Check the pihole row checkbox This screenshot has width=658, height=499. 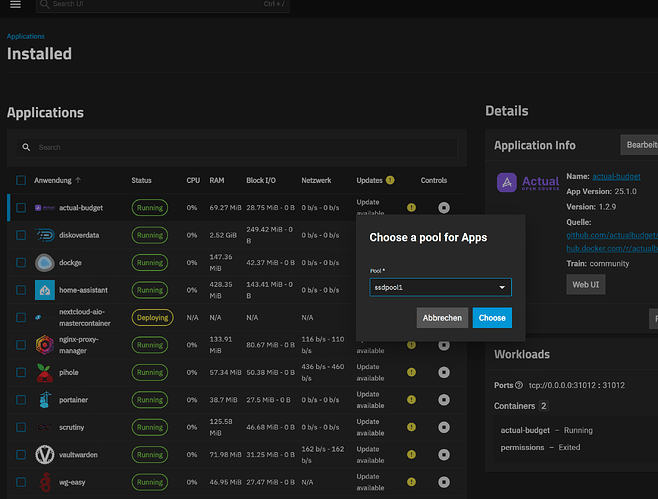(x=21, y=372)
